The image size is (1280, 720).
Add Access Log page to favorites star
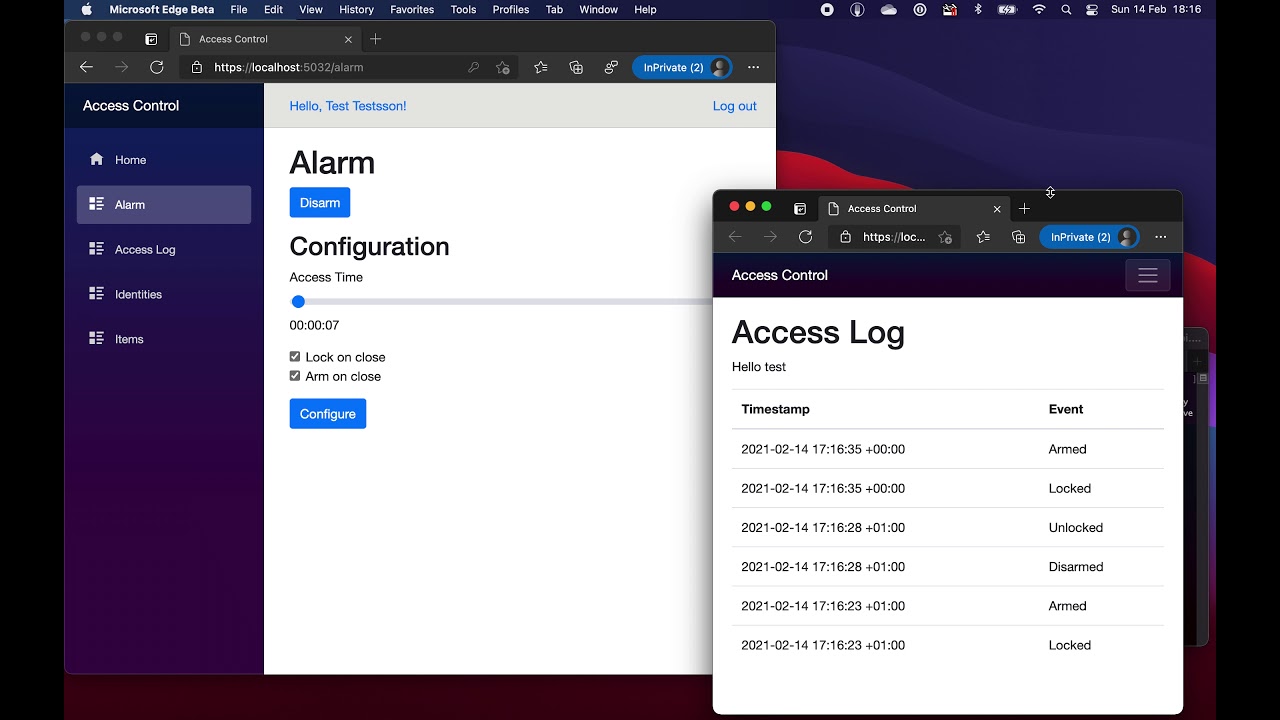[x=945, y=237]
